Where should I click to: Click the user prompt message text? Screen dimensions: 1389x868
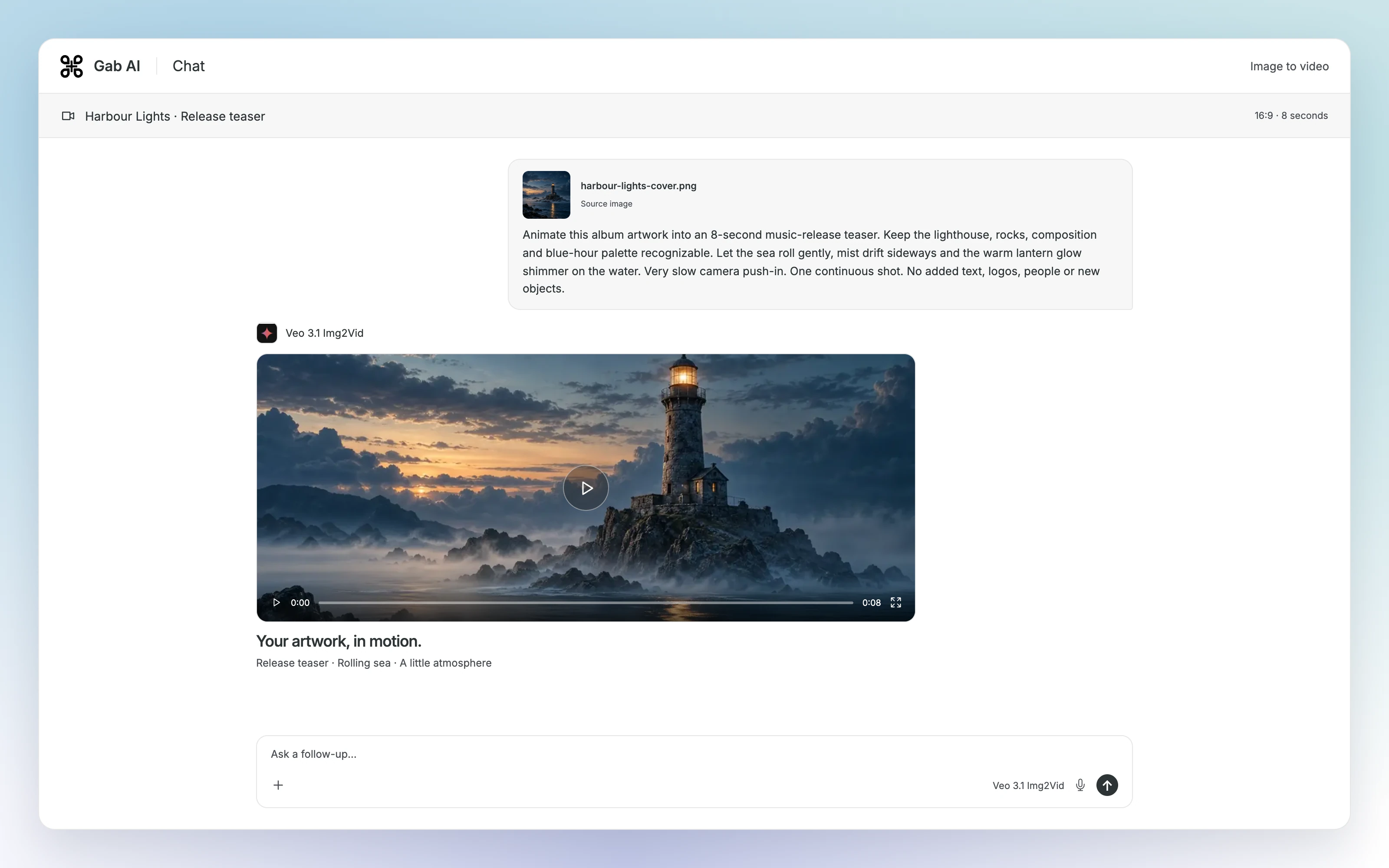point(810,262)
